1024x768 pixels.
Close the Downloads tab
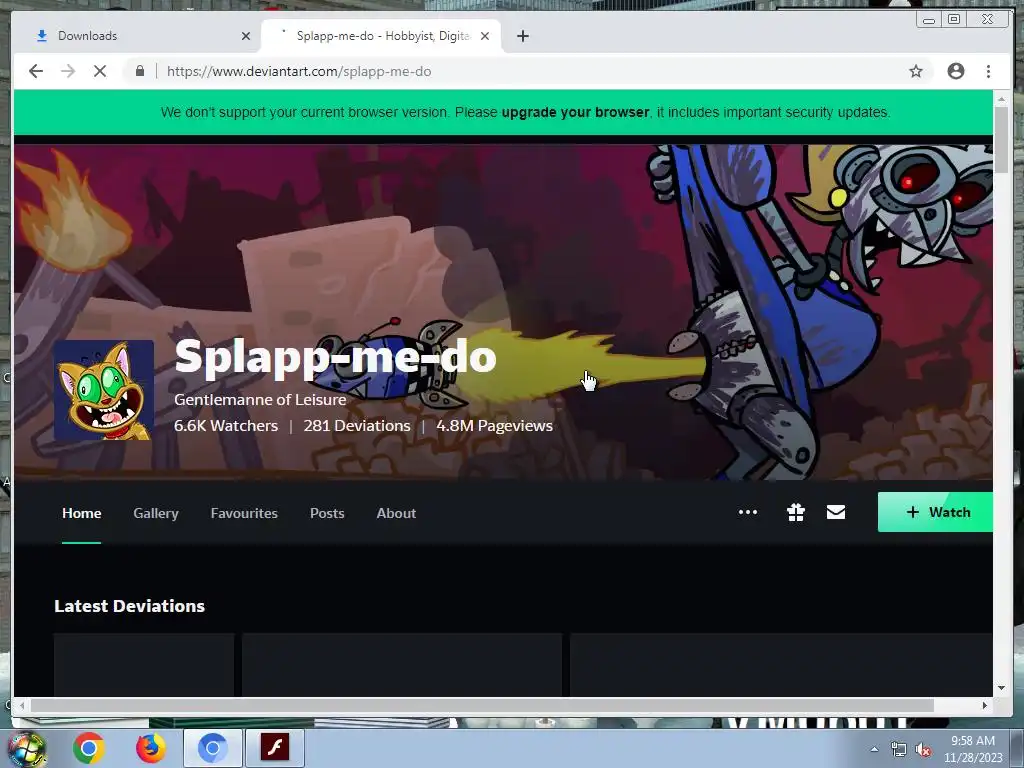click(246, 36)
